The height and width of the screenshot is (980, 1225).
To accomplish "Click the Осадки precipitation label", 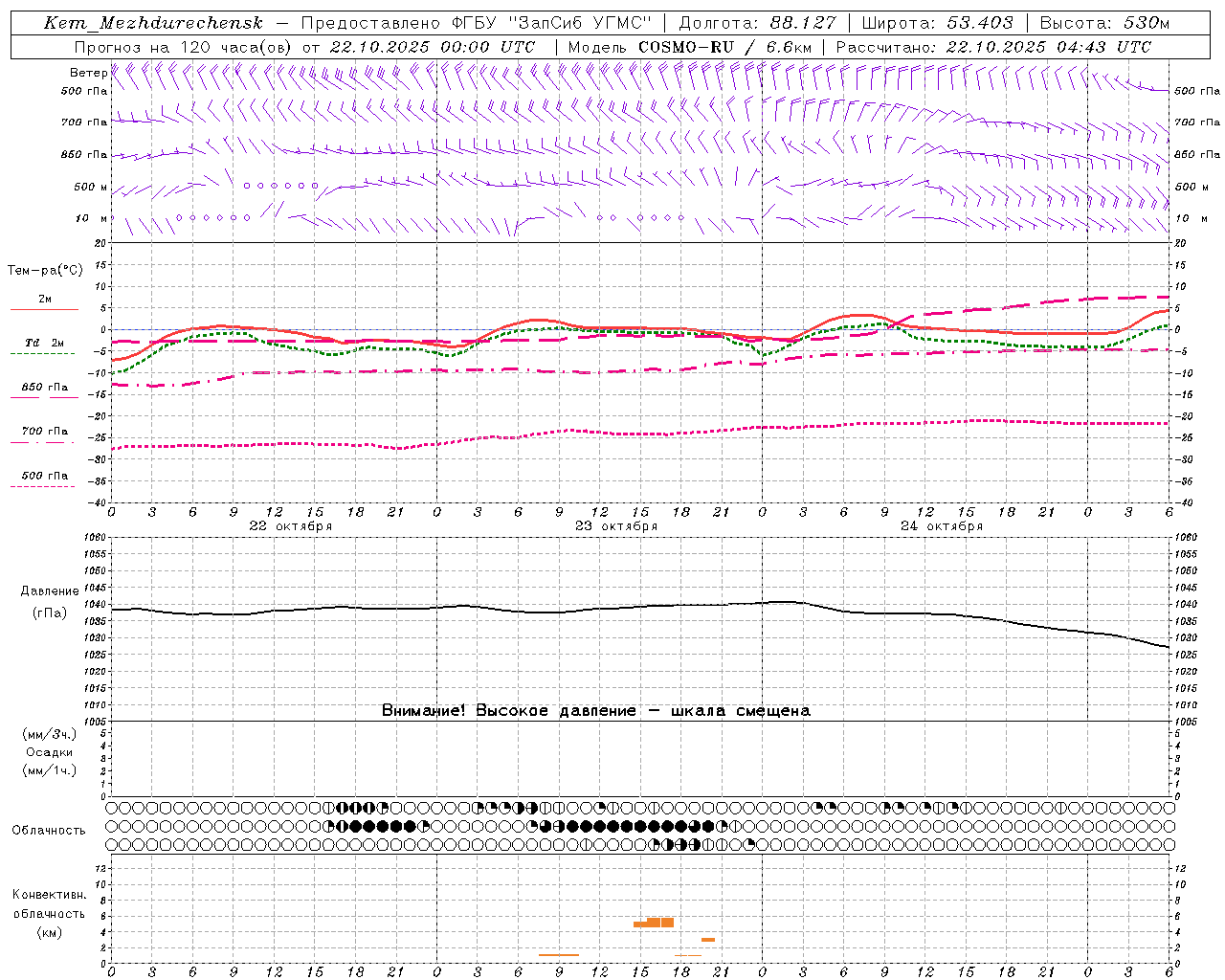I will pyautogui.click(x=50, y=753).
